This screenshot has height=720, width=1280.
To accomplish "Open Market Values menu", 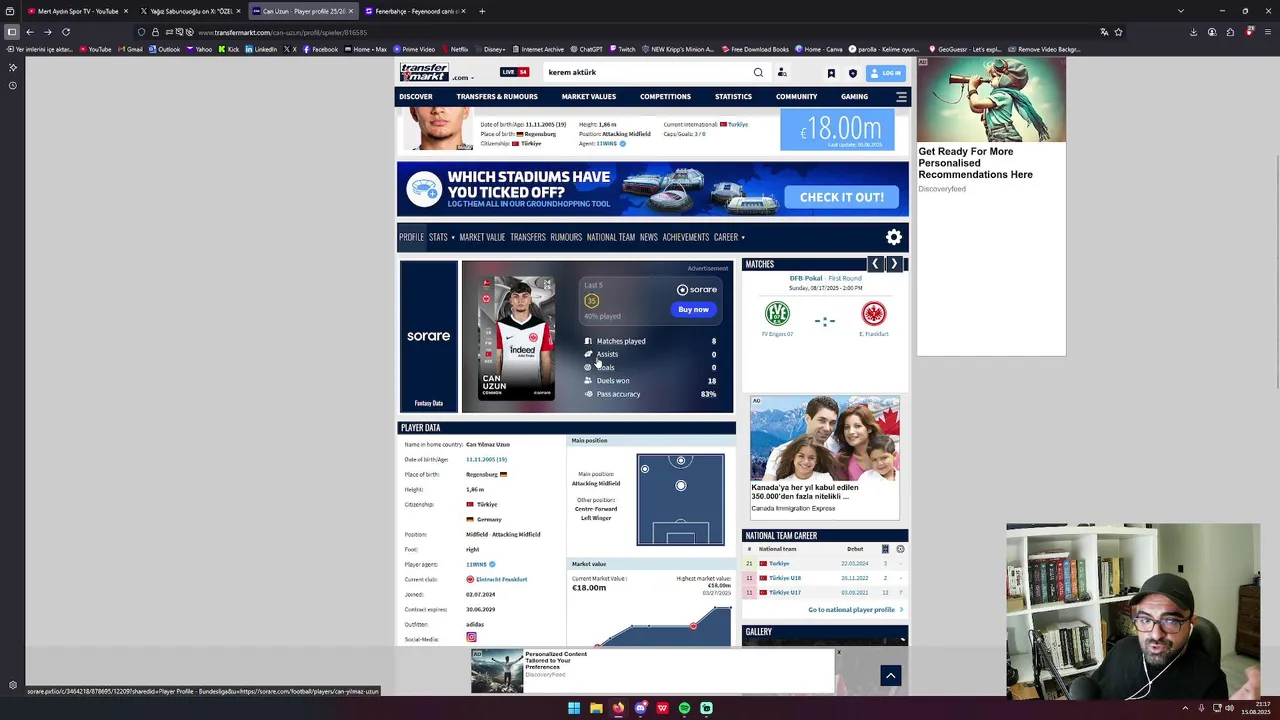I will pos(588,97).
